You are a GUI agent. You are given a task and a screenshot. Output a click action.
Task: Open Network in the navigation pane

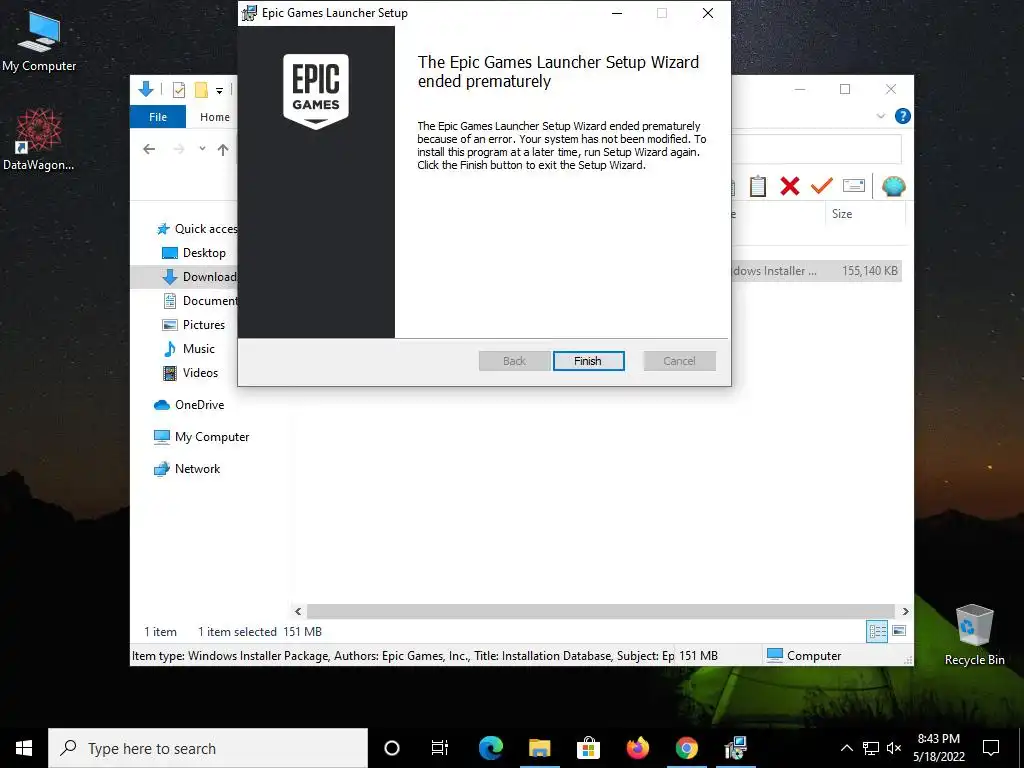pos(187,469)
